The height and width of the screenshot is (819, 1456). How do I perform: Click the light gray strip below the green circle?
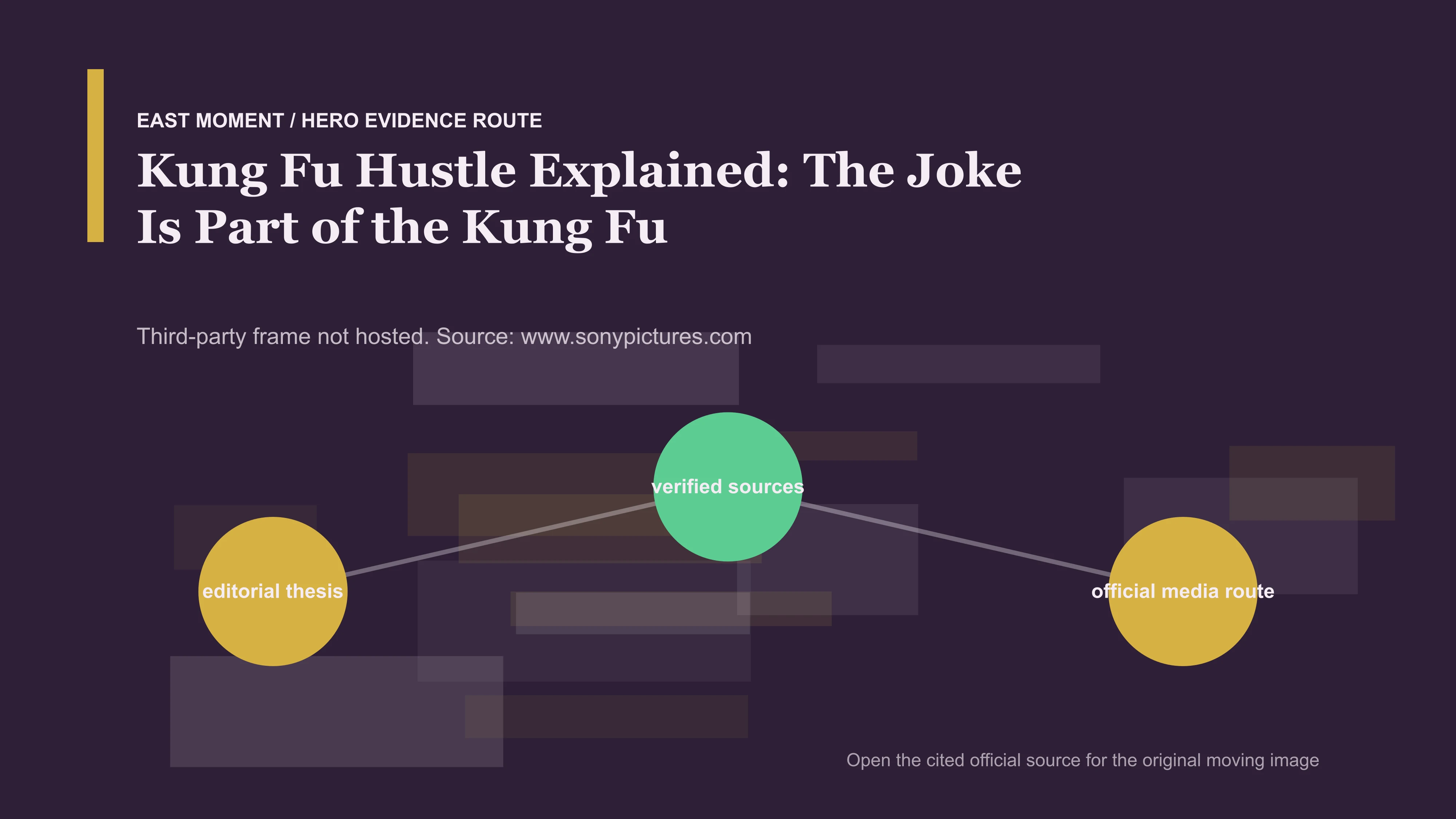[x=633, y=613]
